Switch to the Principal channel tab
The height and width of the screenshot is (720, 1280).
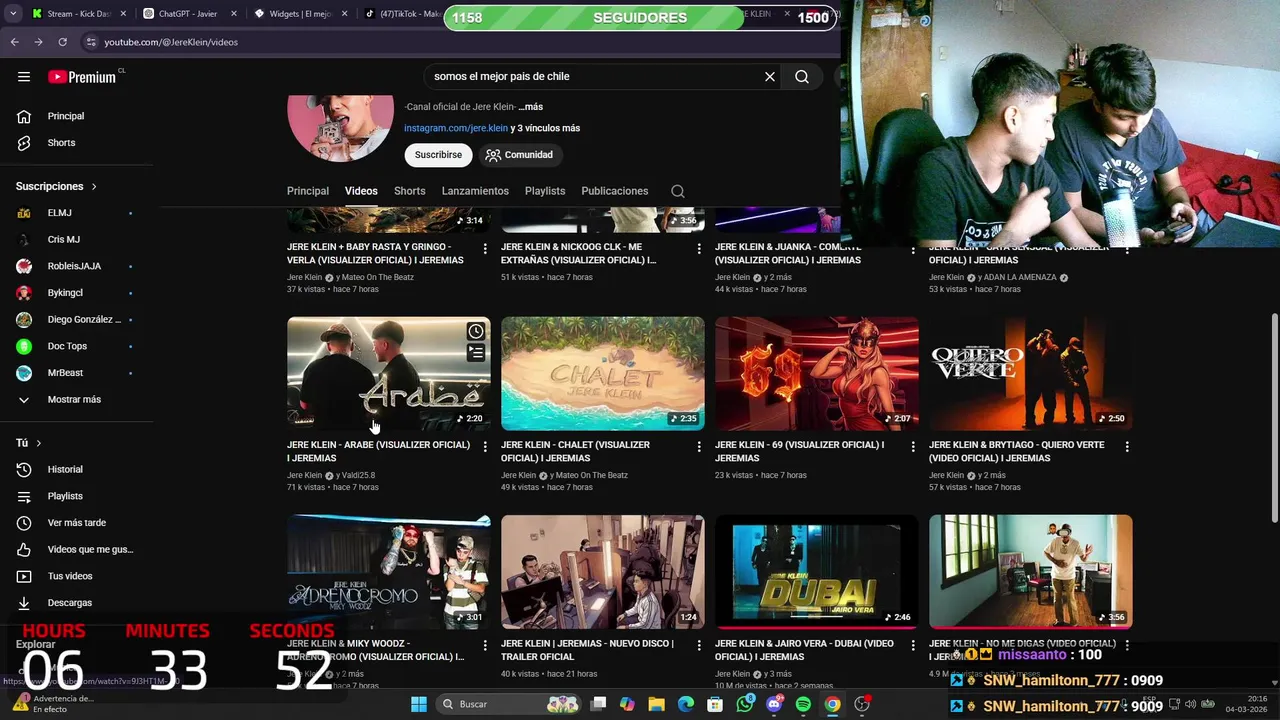(x=308, y=191)
